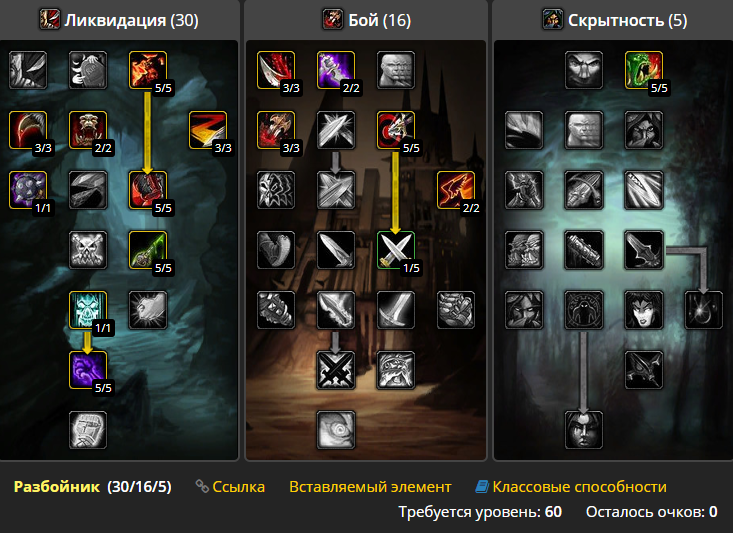Click the purple spiked mace 1/1 talent
Image resolution: width=733 pixels, height=533 pixels.
(28, 190)
